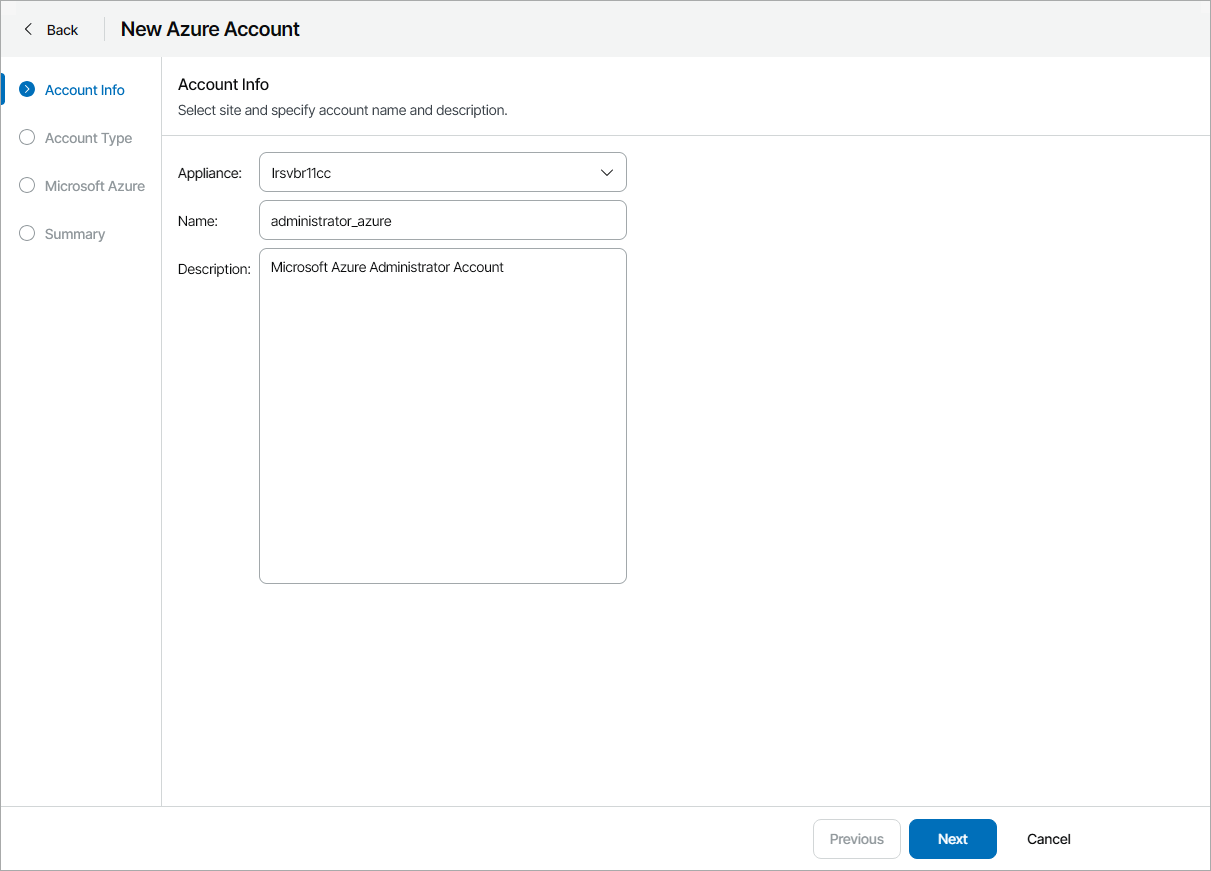Click Next to proceed
Screen dimensions: 1211x871
[x=952, y=839]
